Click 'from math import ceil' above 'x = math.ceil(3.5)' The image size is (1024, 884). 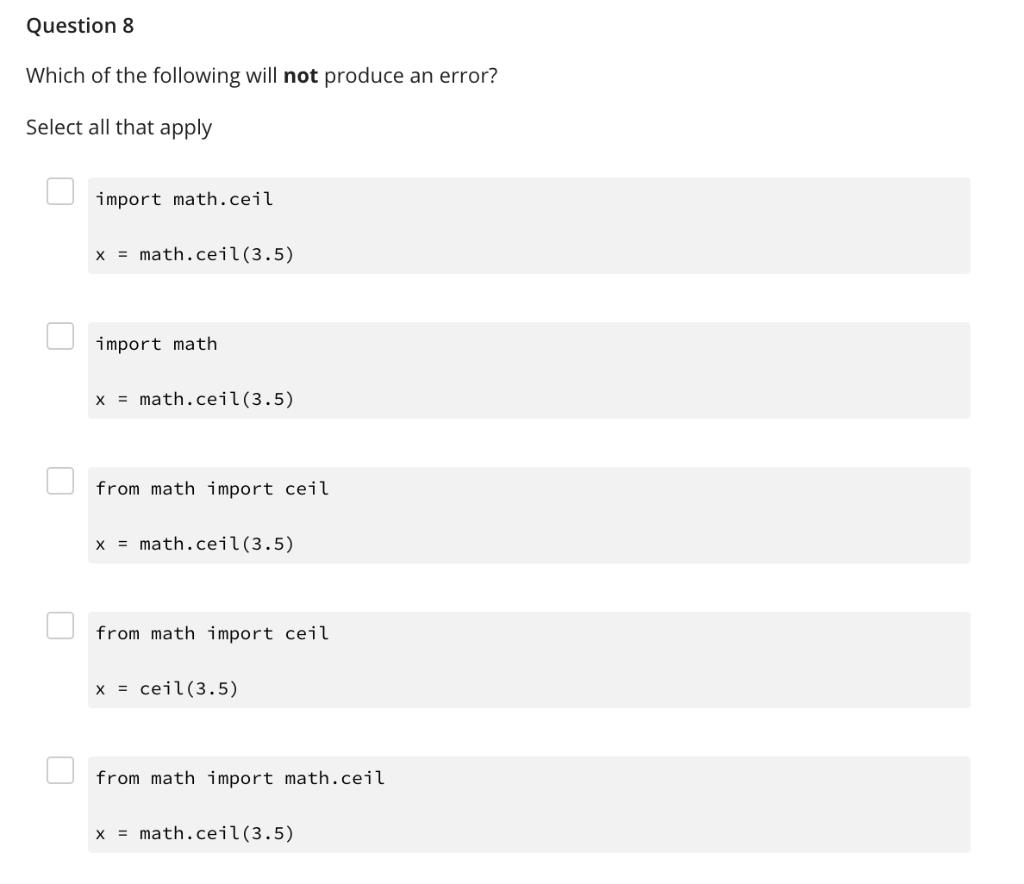coord(212,488)
